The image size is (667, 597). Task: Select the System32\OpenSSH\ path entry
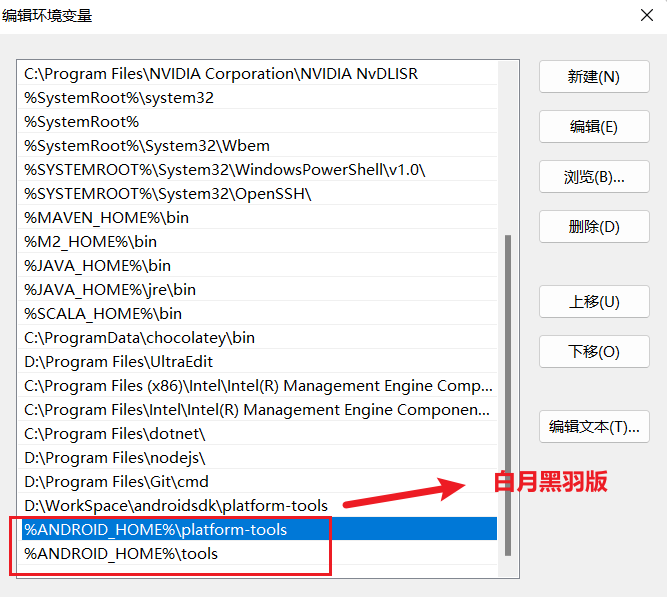coord(257,194)
